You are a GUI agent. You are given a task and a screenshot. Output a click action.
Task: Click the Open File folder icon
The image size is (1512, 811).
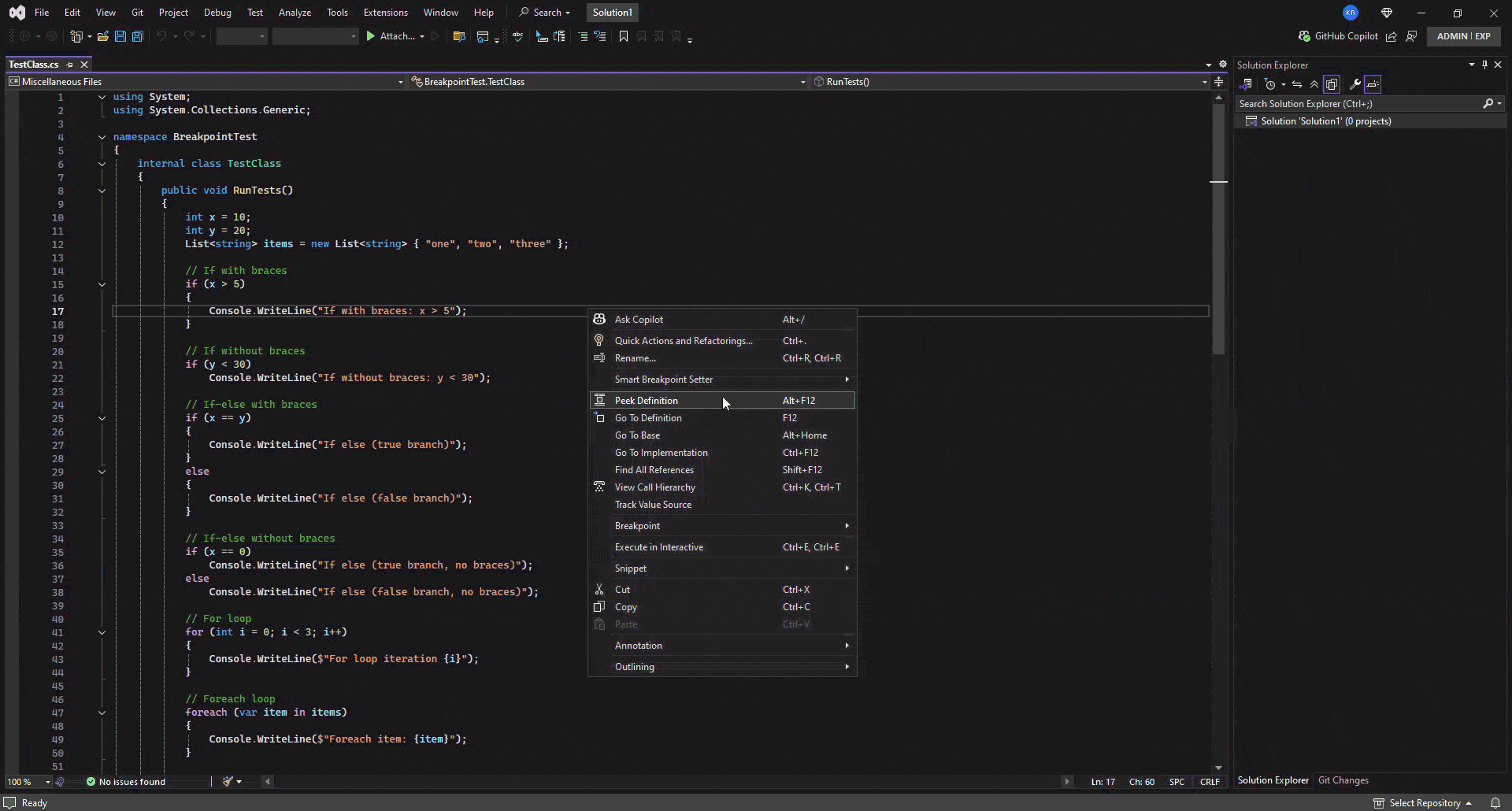(x=102, y=36)
